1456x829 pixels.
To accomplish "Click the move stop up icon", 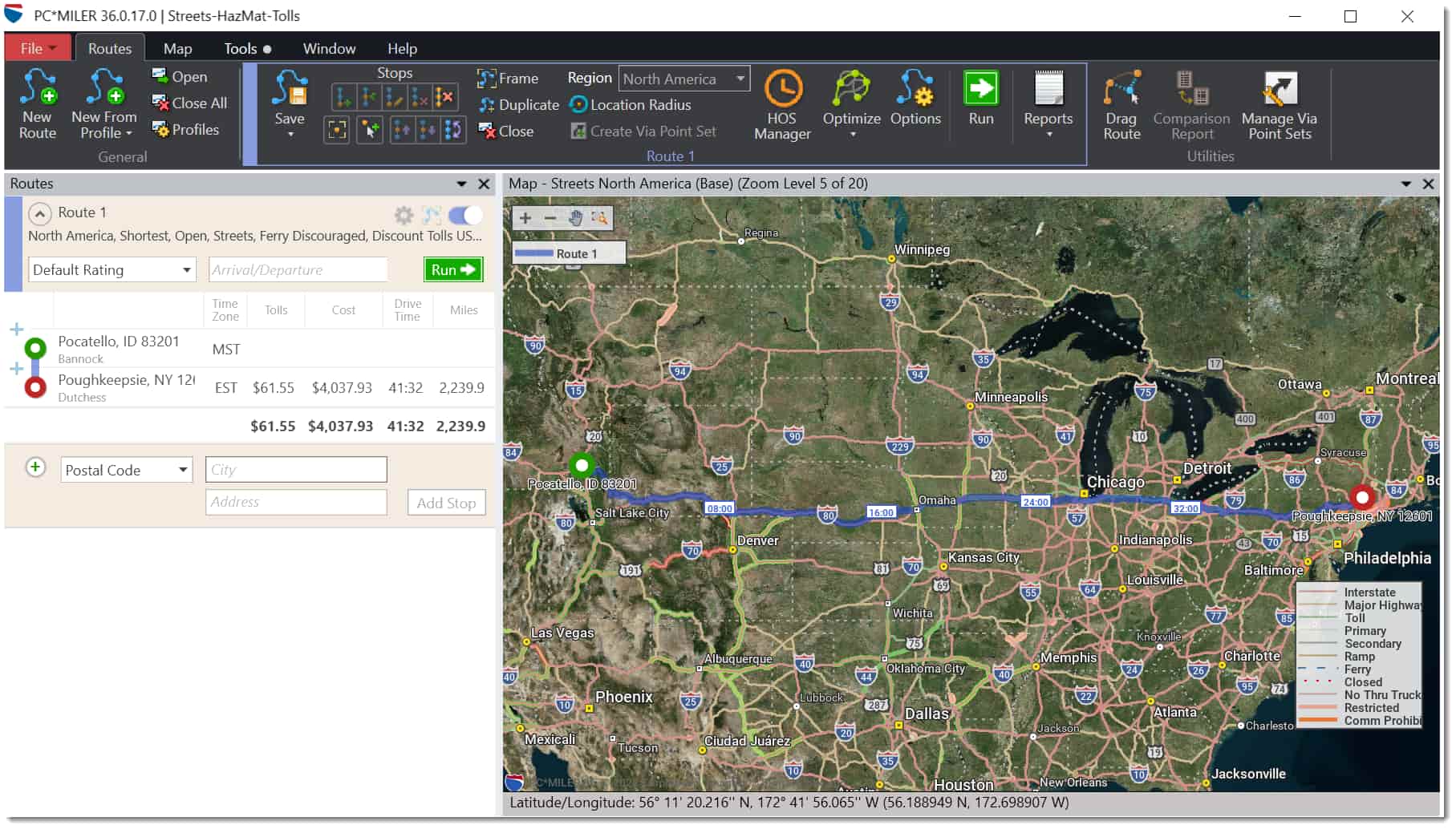I will [x=402, y=130].
